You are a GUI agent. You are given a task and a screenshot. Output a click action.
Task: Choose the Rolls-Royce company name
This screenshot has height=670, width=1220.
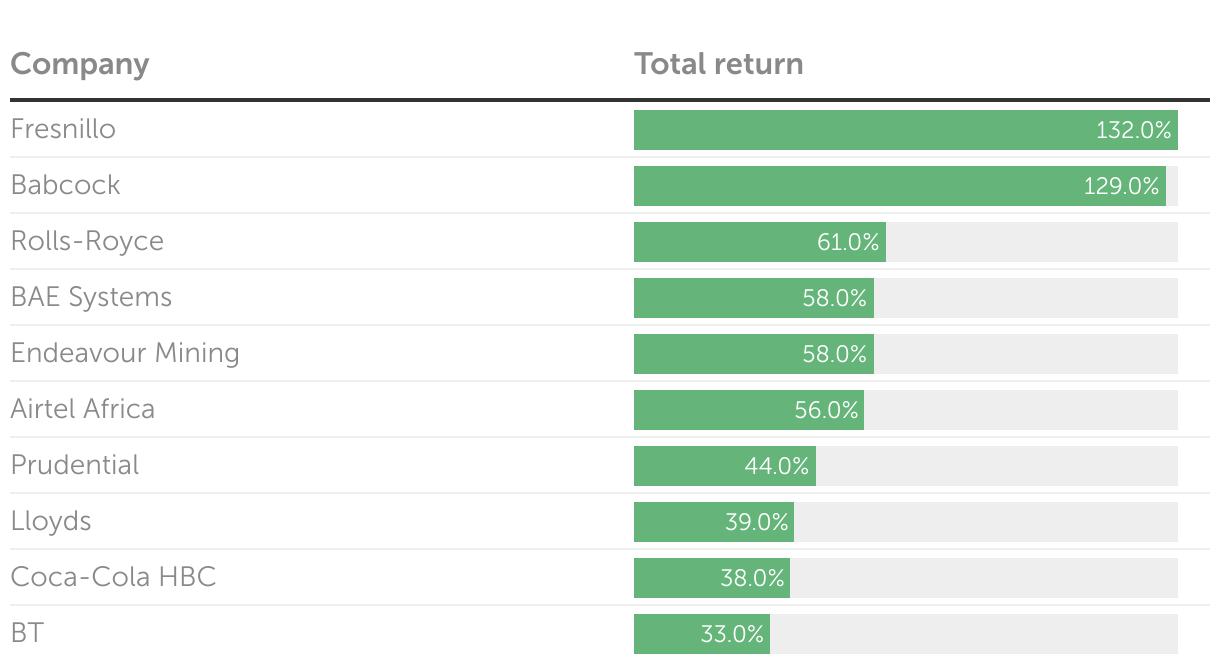[87, 241]
